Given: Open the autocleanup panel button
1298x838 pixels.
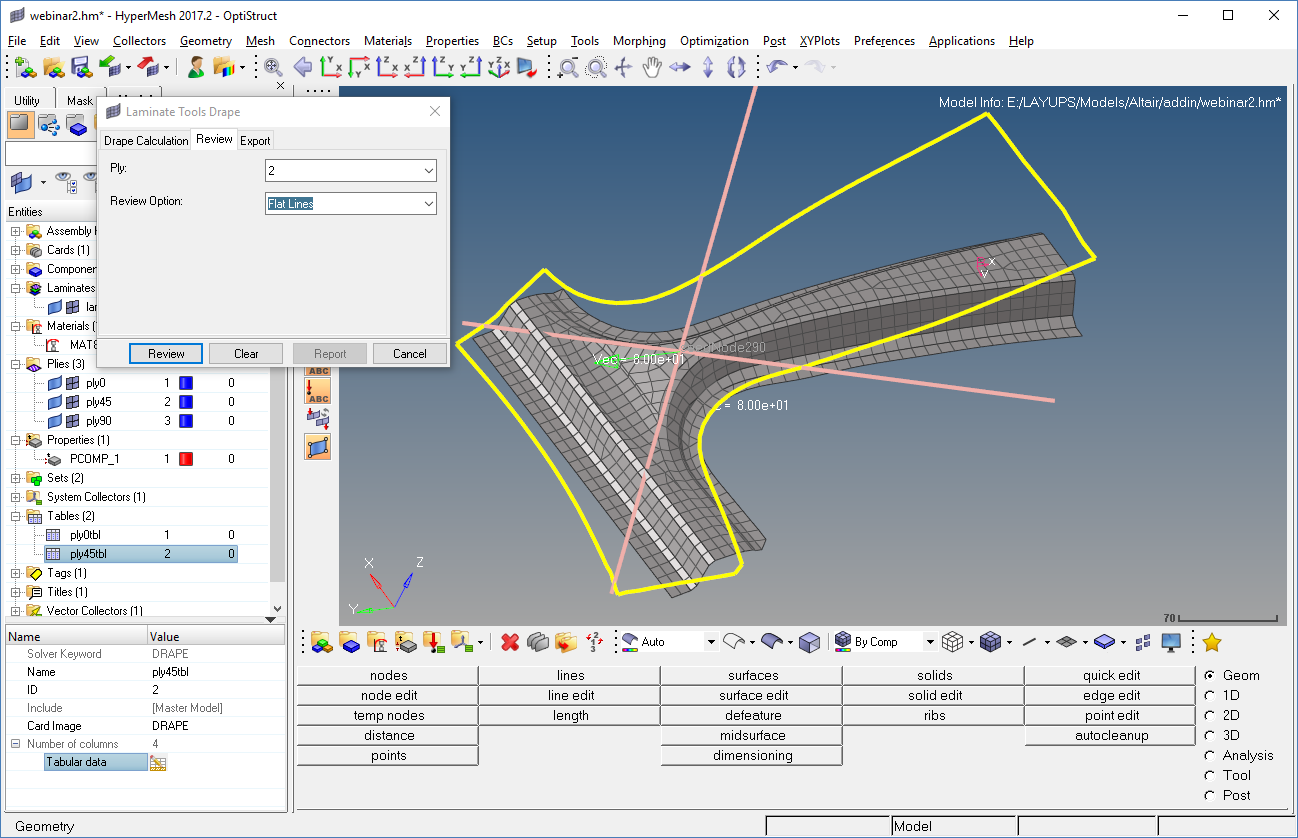Looking at the screenshot, I should point(1112,735).
